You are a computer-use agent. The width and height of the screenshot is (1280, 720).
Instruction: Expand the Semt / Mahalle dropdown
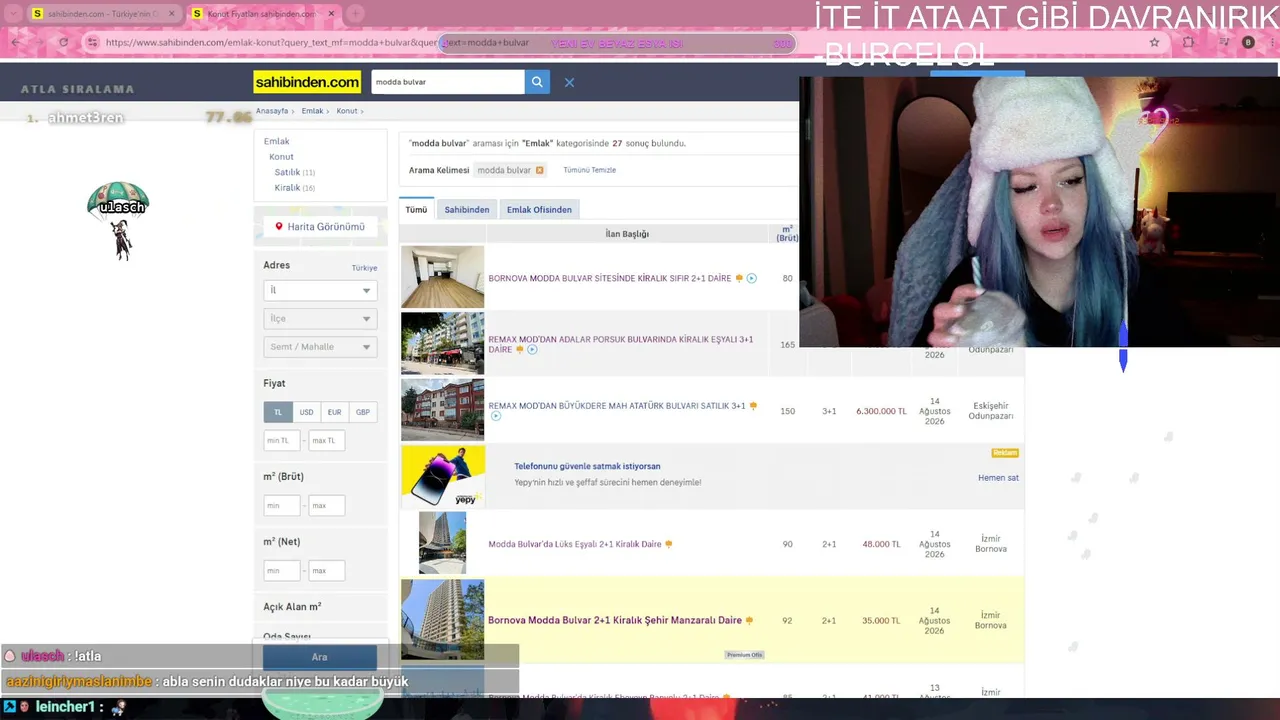(320, 347)
